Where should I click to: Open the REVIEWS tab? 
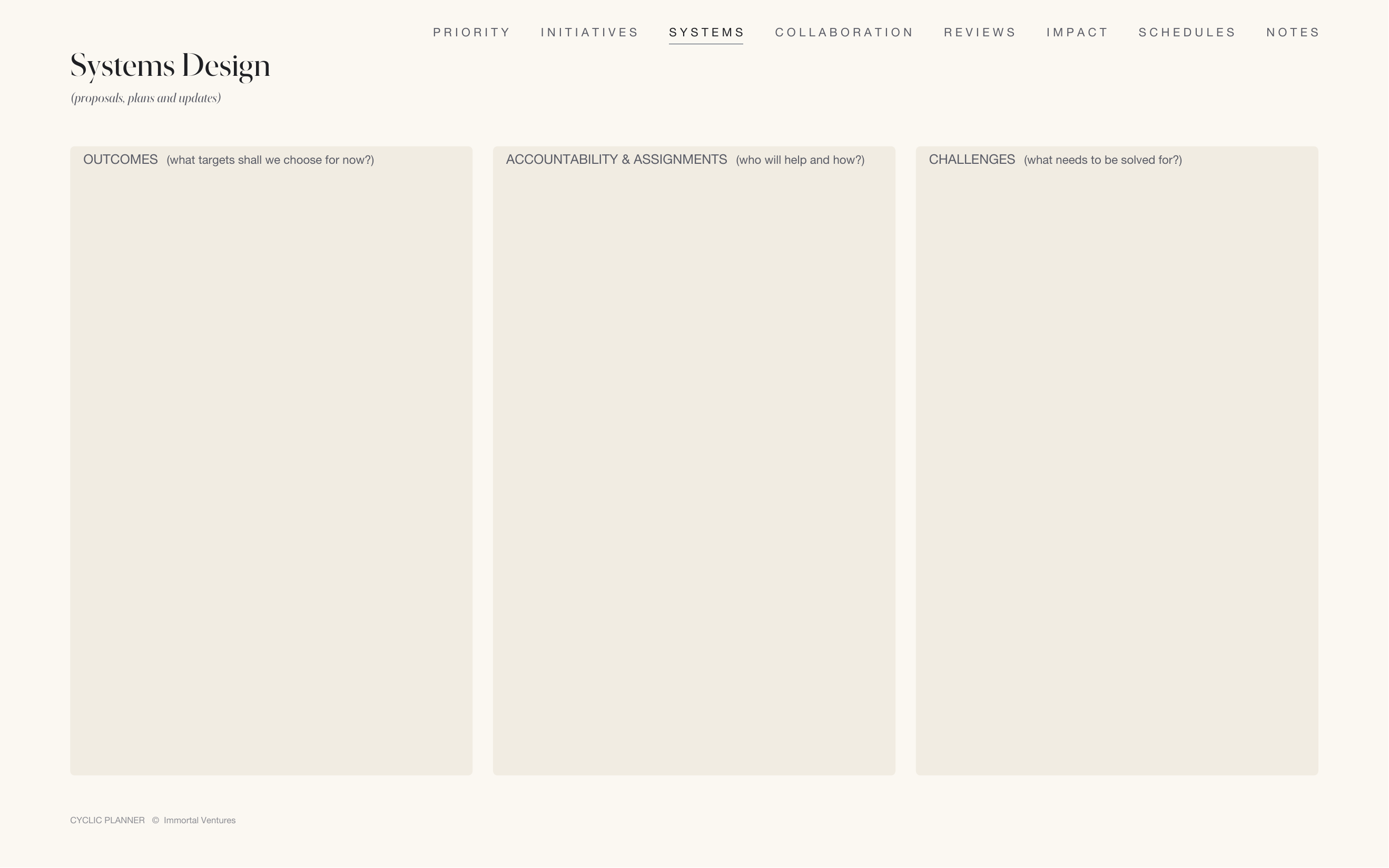click(980, 32)
